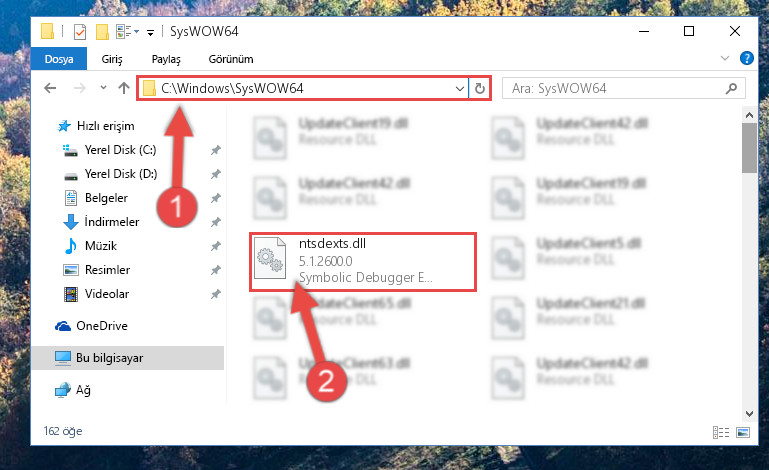Open the recent locations dropdown arrow

[103, 88]
